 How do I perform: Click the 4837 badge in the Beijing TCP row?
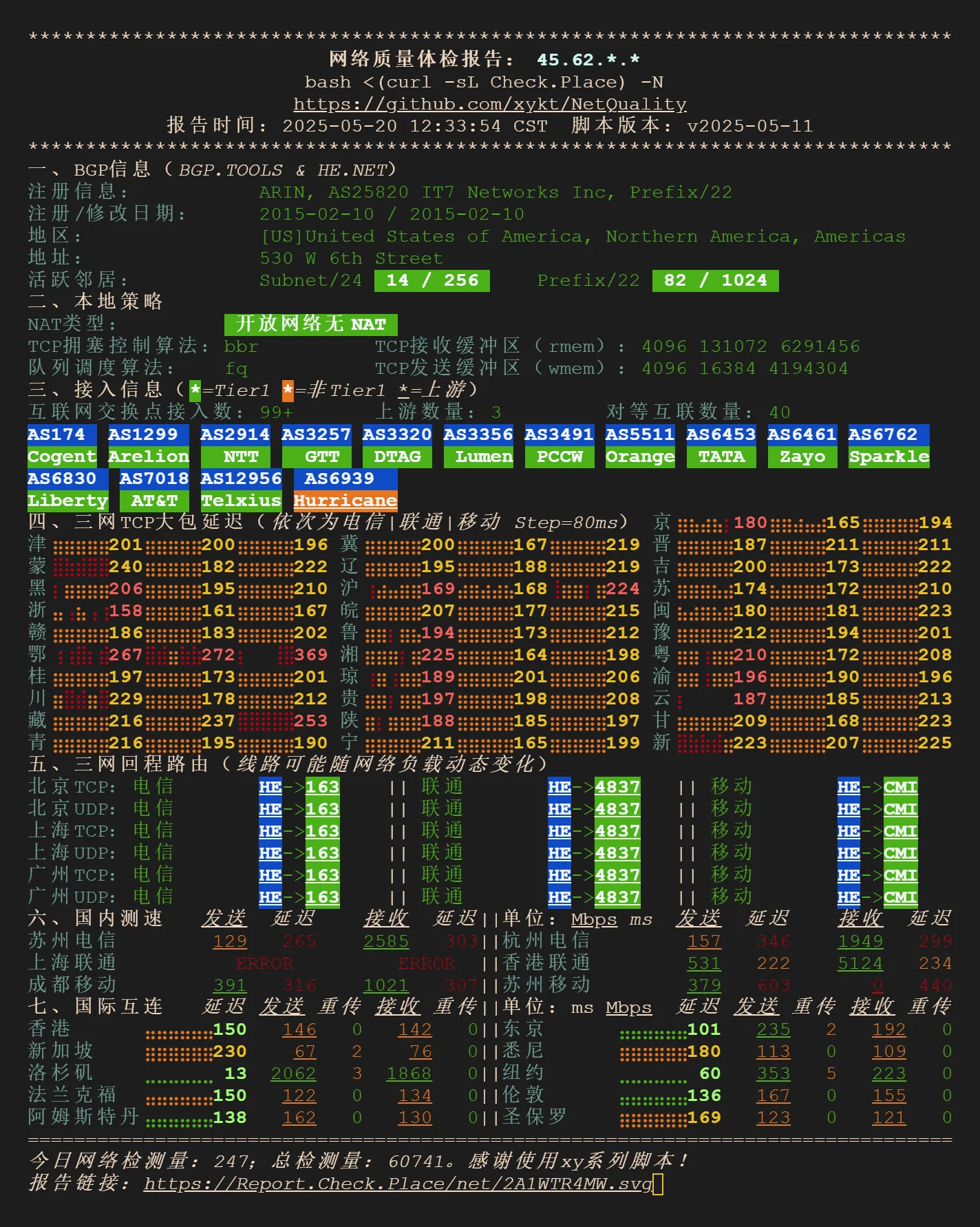(617, 787)
